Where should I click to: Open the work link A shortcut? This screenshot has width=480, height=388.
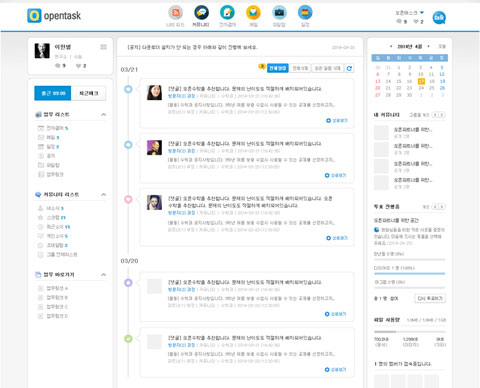point(53,288)
